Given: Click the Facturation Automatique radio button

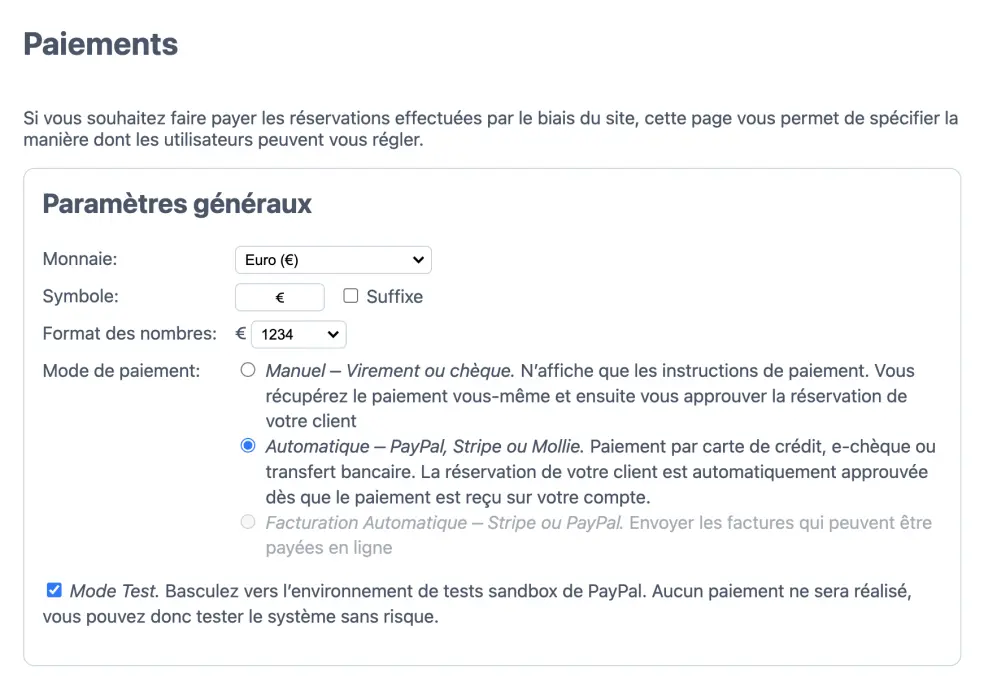Looking at the screenshot, I should (247, 521).
